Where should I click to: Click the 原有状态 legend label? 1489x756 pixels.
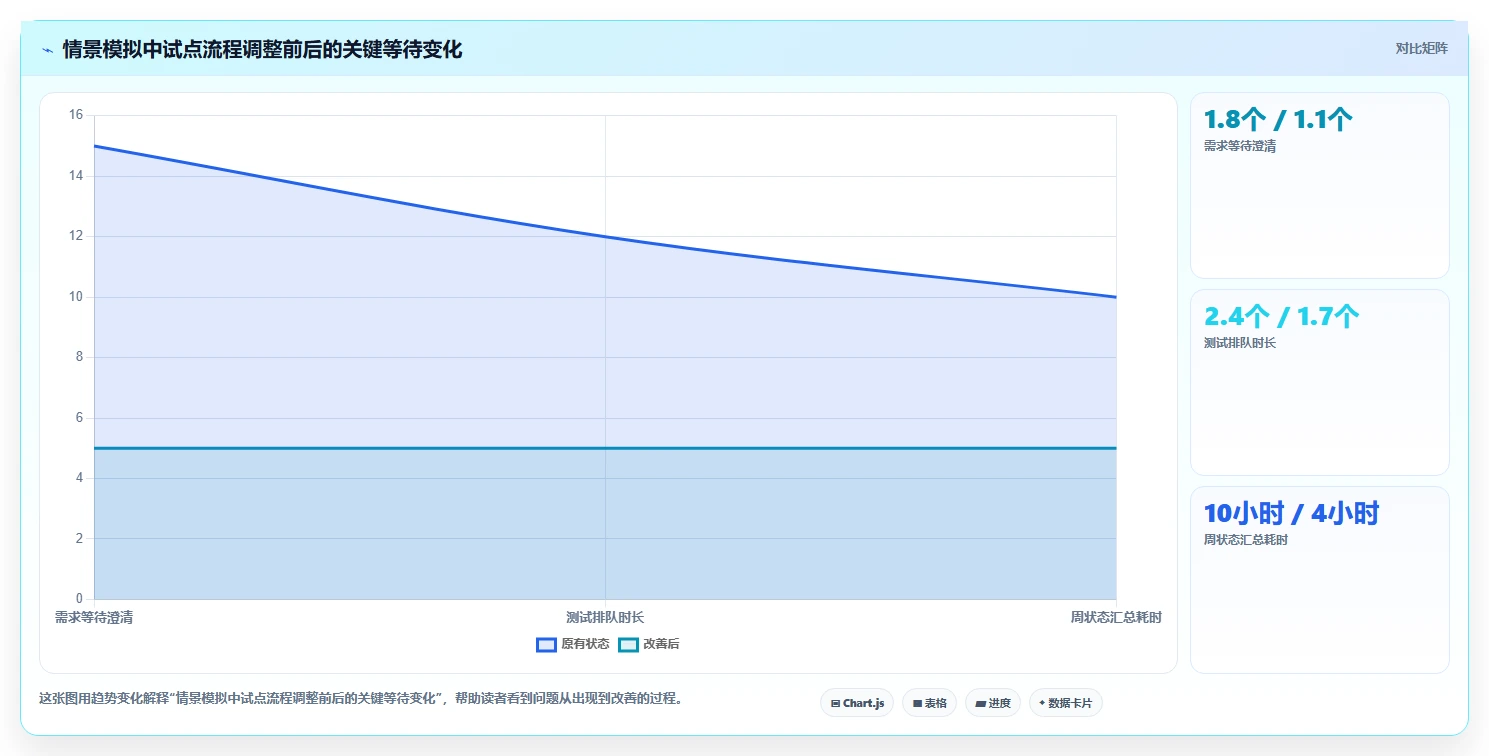point(585,645)
